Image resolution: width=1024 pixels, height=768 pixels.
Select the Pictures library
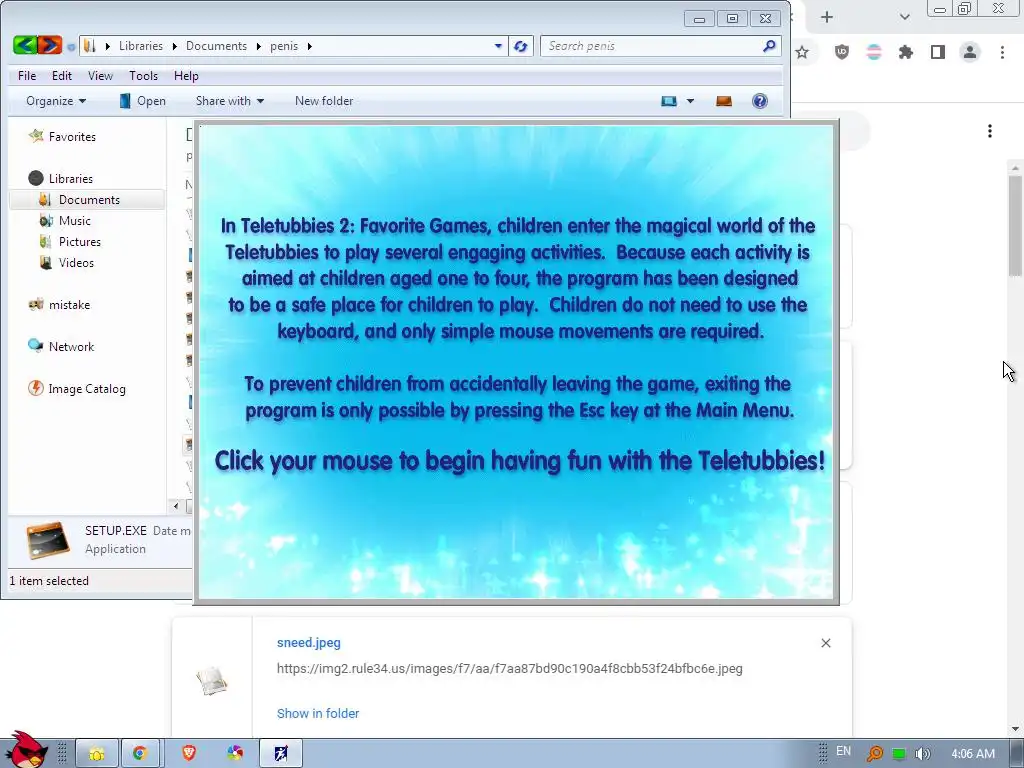coord(80,242)
